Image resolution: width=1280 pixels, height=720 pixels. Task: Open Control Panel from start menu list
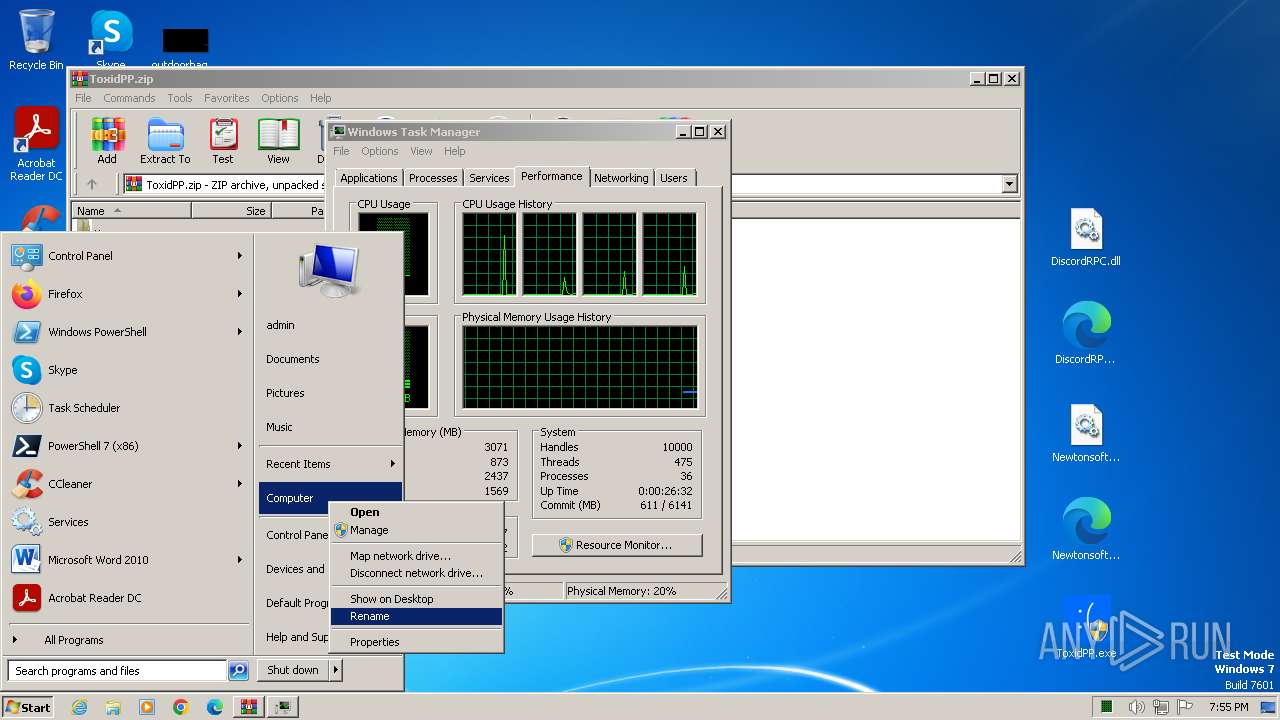click(x=128, y=256)
